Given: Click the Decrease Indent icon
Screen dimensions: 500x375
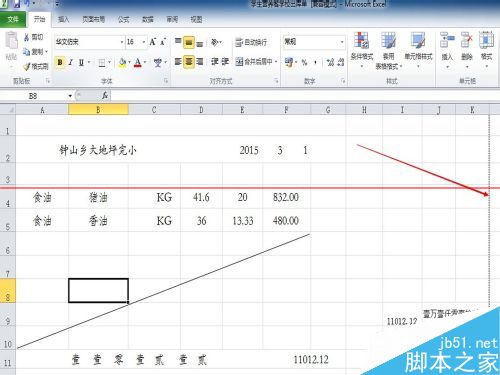Looking at the screenshot, I should tap(215, 62).
